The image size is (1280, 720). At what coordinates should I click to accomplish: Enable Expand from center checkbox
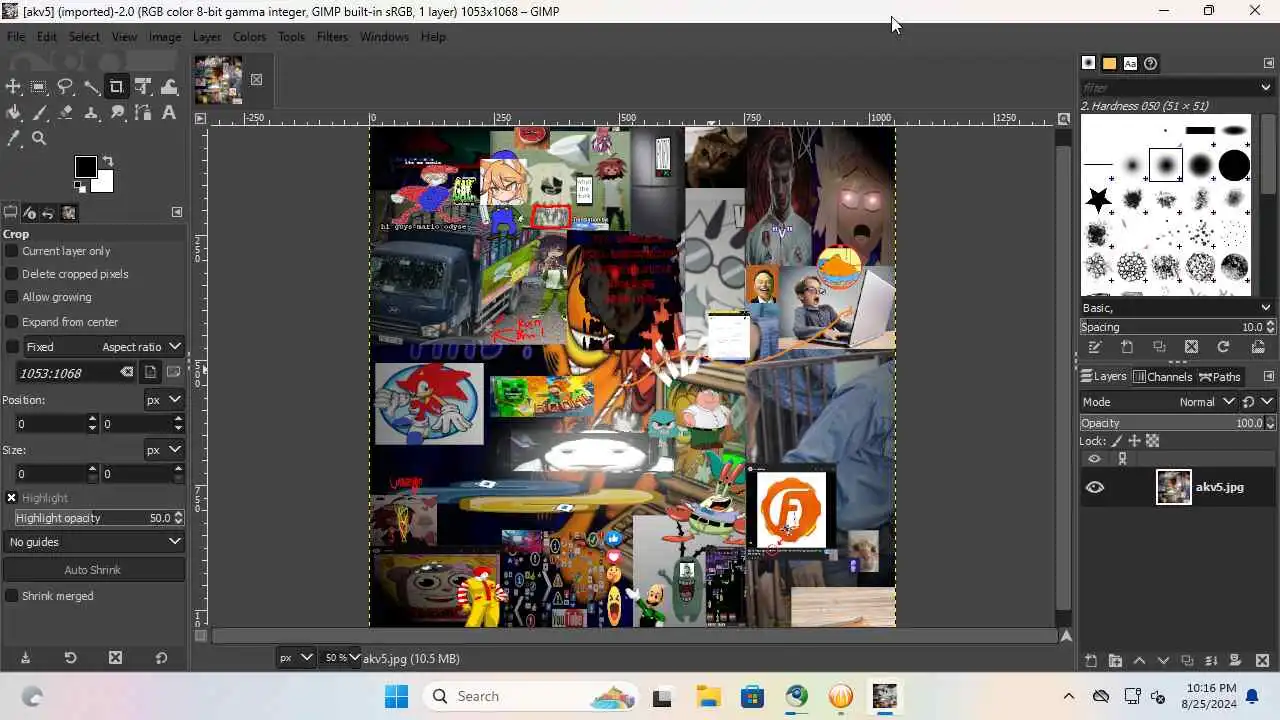click(x=12, y=322)
